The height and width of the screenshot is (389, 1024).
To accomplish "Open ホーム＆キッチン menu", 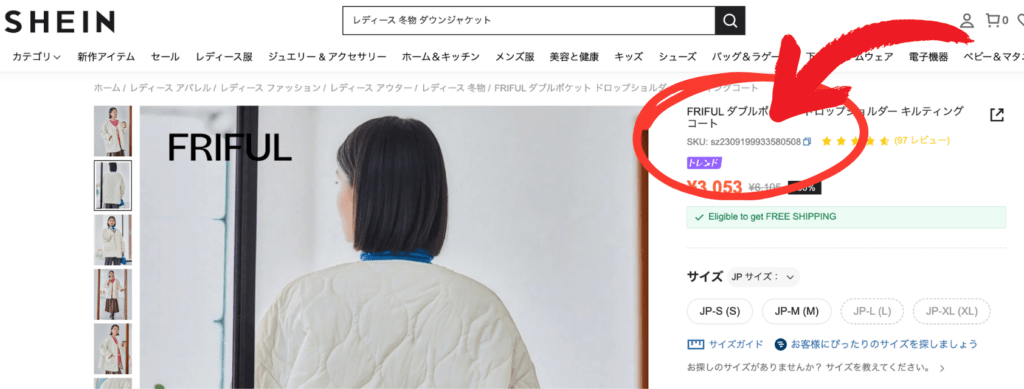I will [441, 57].
